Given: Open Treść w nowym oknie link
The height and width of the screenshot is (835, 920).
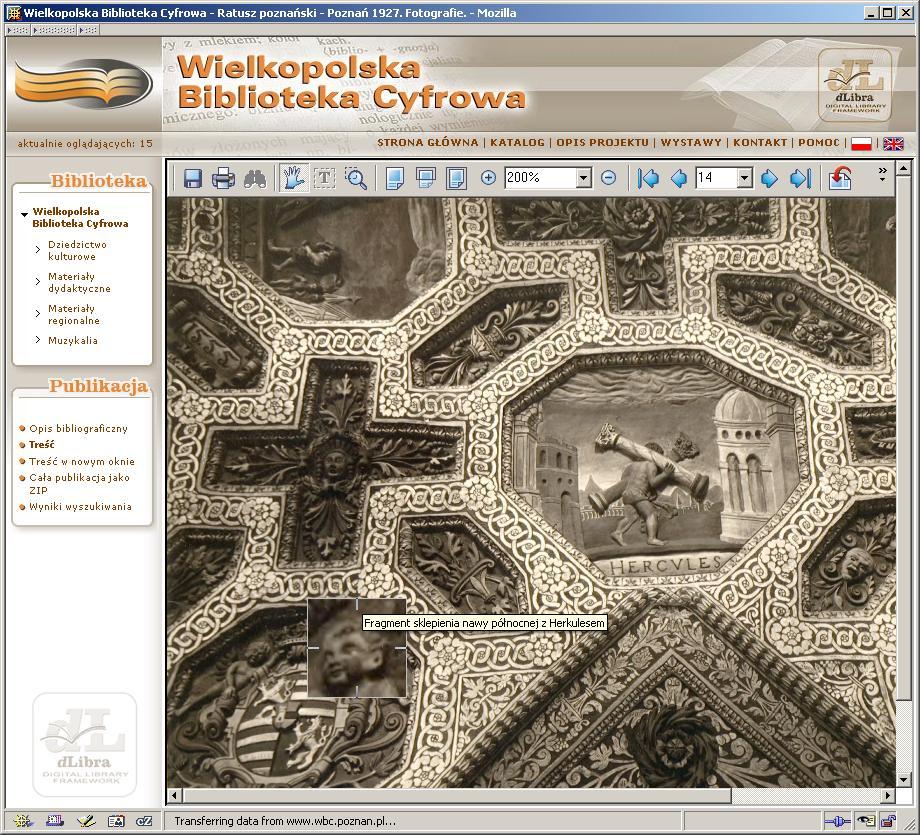Looking at the screenshot, I should 82,461.
